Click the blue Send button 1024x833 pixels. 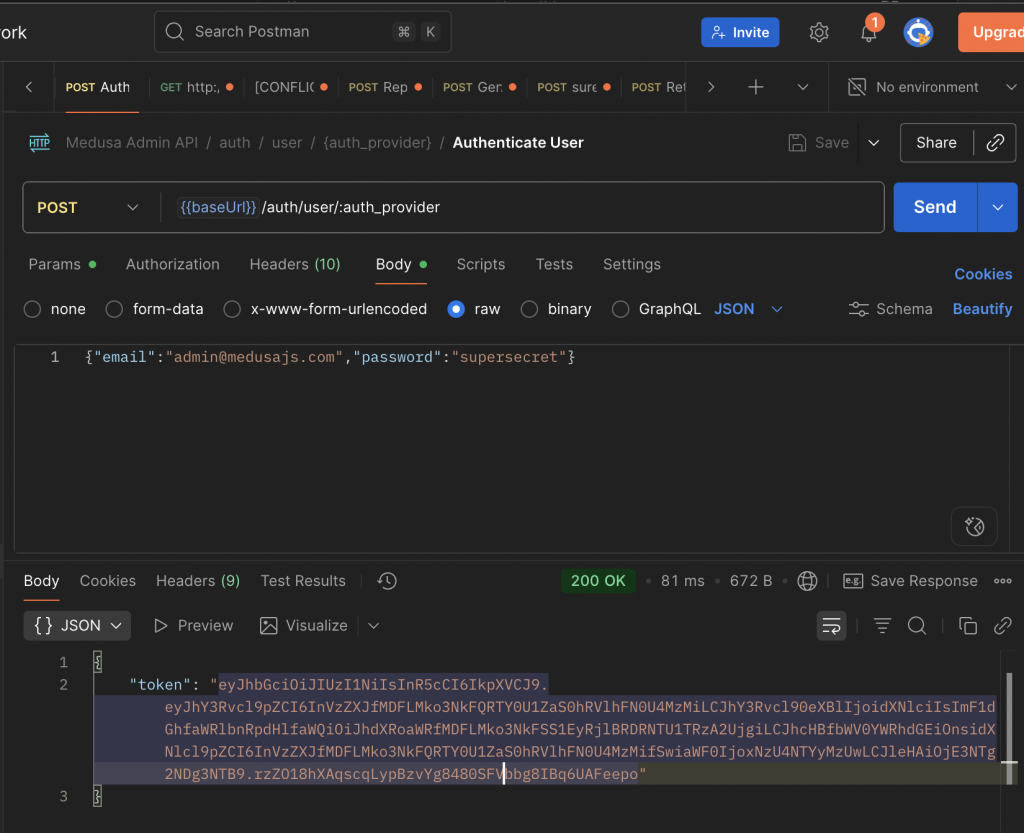click(935, 207)
